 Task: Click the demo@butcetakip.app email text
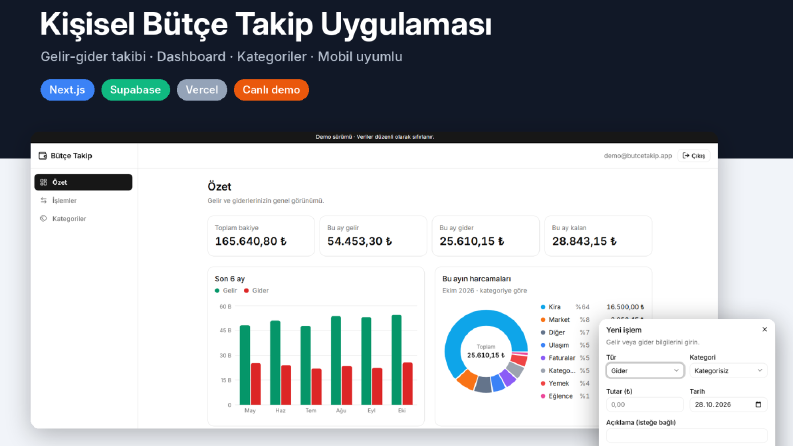click(638, 156)
